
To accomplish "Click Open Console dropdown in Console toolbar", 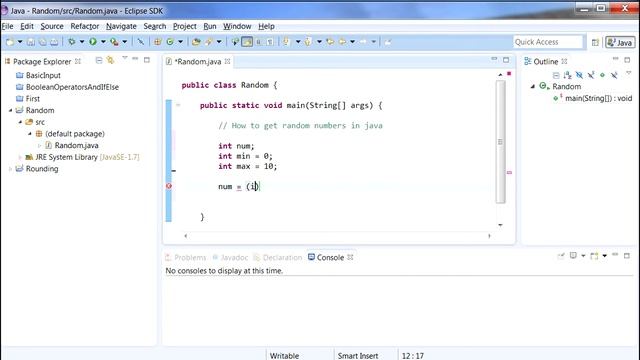I will point(604,256).
